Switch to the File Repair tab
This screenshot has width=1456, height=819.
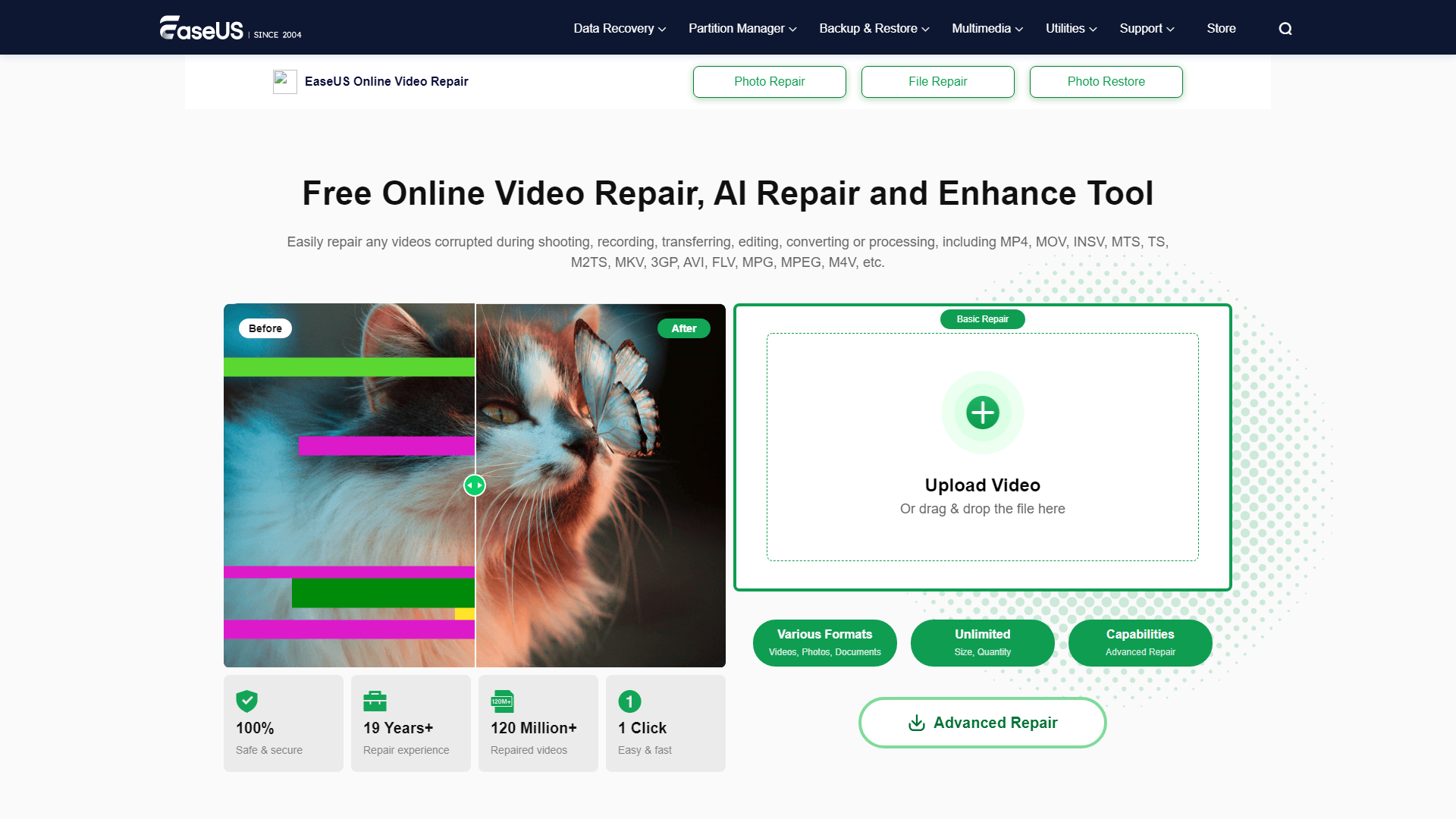[x=937, y=82]
